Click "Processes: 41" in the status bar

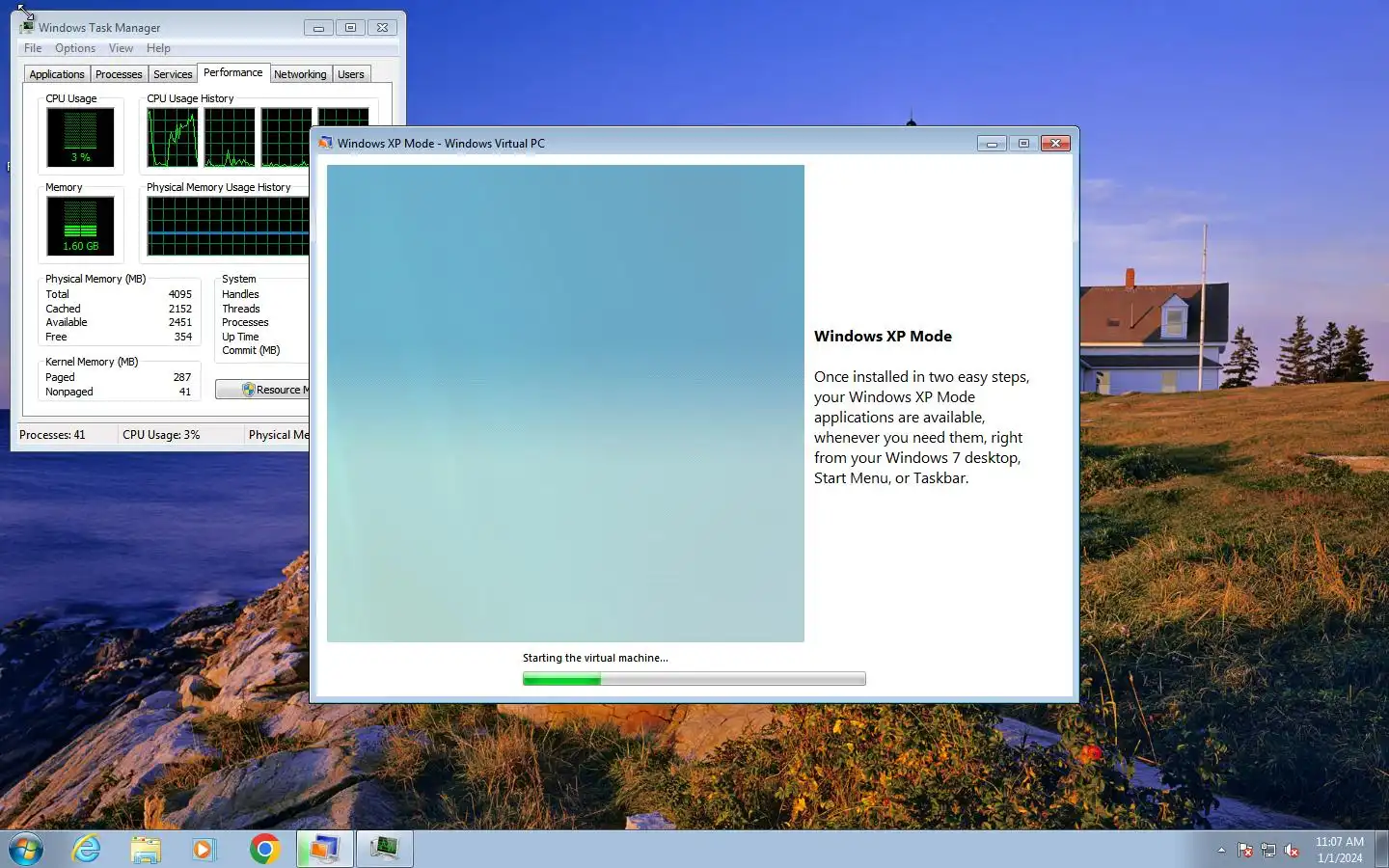point(52,435)
